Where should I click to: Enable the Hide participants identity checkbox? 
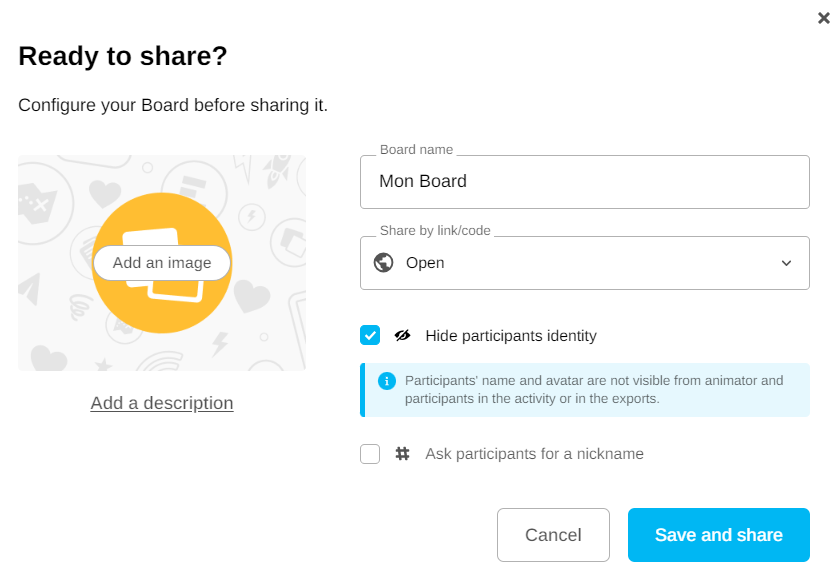coord(370,335)
